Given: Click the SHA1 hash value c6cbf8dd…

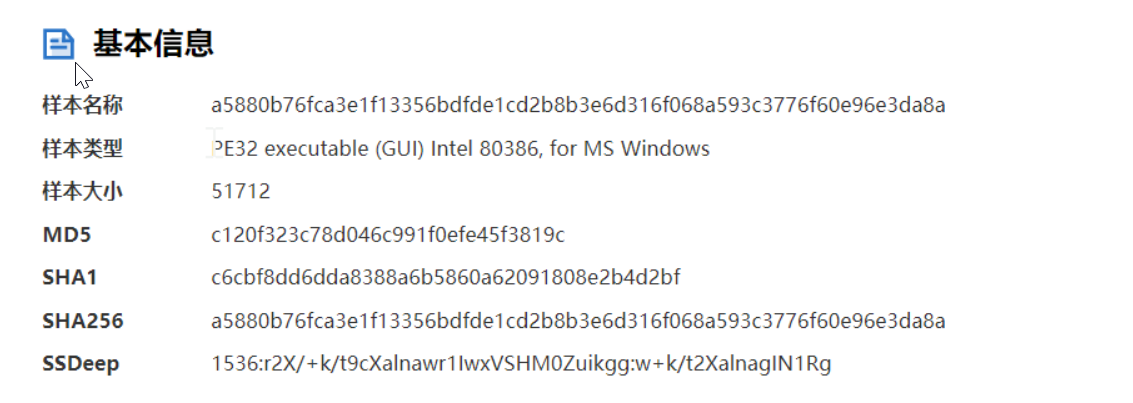Looking at the screenshot, I should pyautogui.click(x=446, y=278).
